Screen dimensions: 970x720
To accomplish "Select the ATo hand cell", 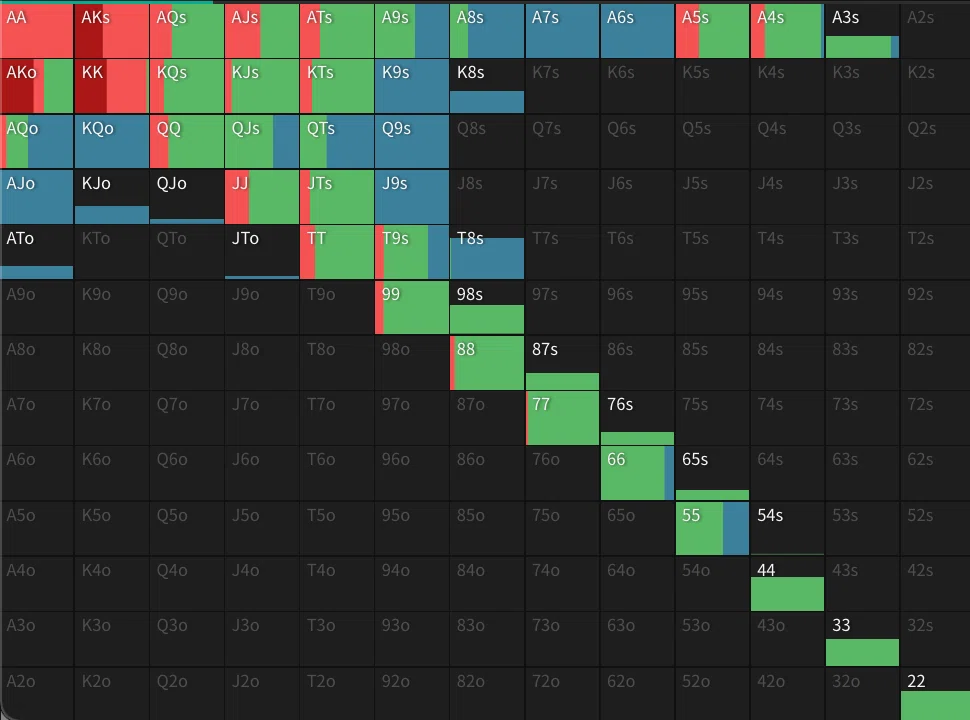I will pos(36,252).
